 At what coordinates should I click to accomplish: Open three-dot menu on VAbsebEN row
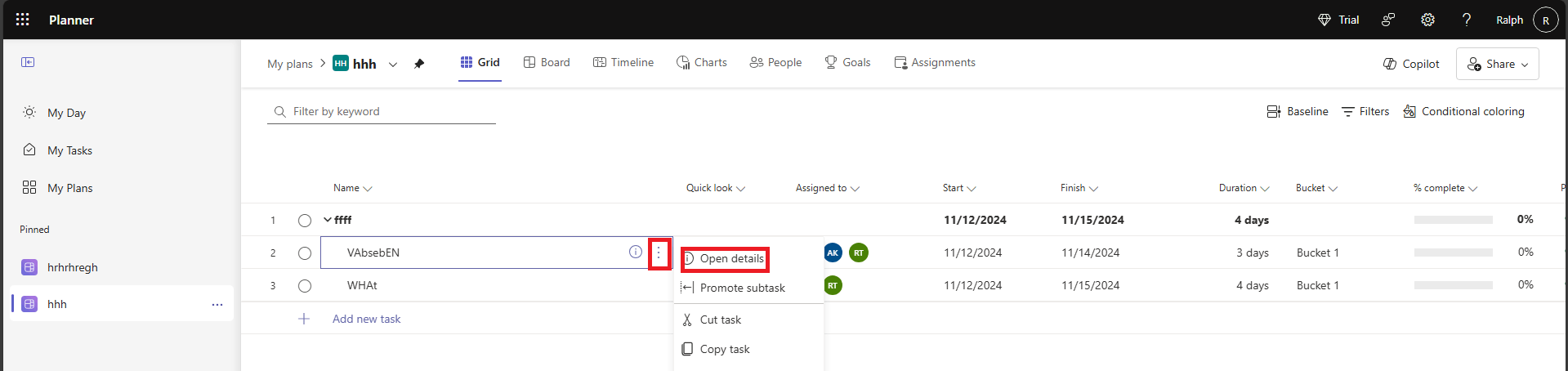[659, 253]
